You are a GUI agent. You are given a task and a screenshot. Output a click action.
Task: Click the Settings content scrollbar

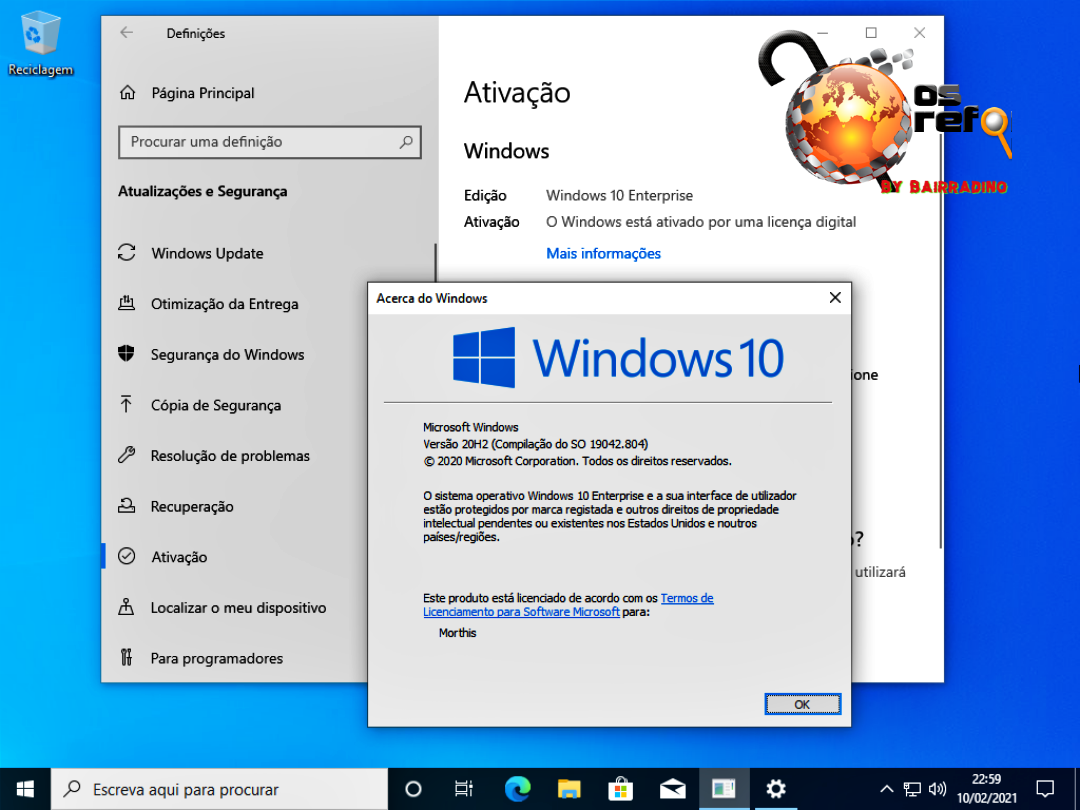[940, 341]
